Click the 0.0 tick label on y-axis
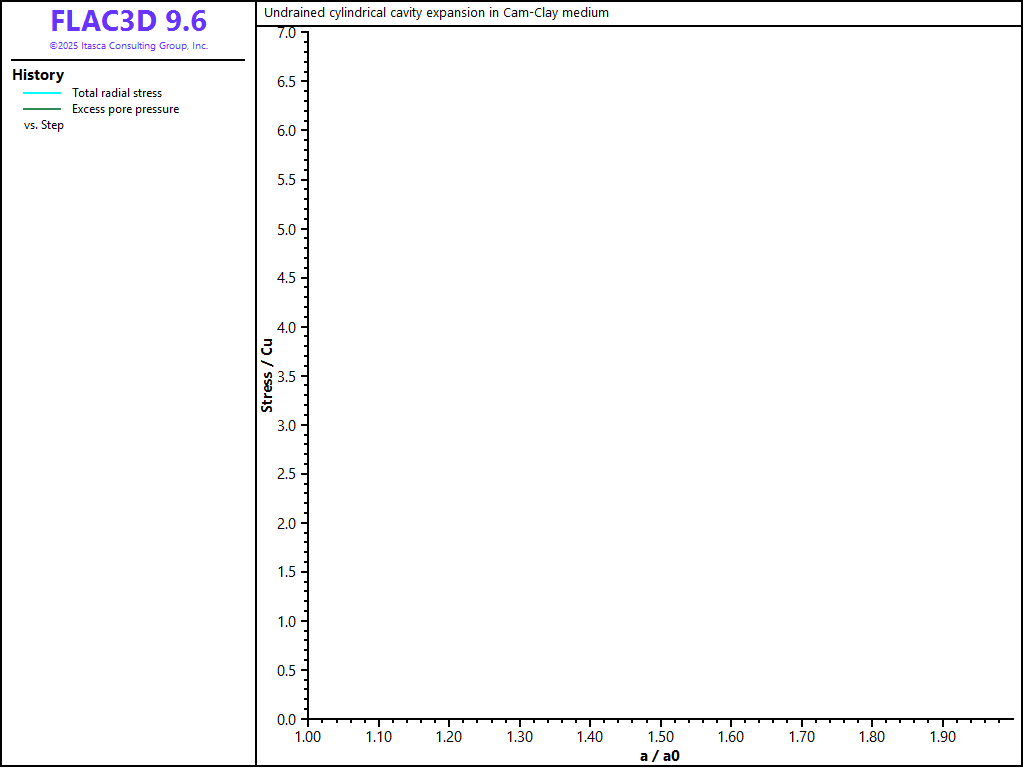 (286, 719)
